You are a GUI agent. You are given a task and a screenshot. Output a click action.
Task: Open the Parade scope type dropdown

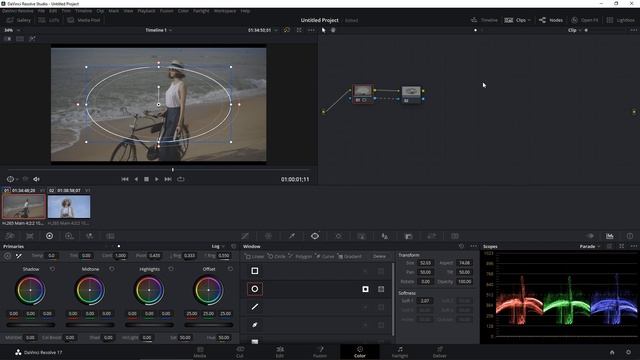(x=590, y=246)
